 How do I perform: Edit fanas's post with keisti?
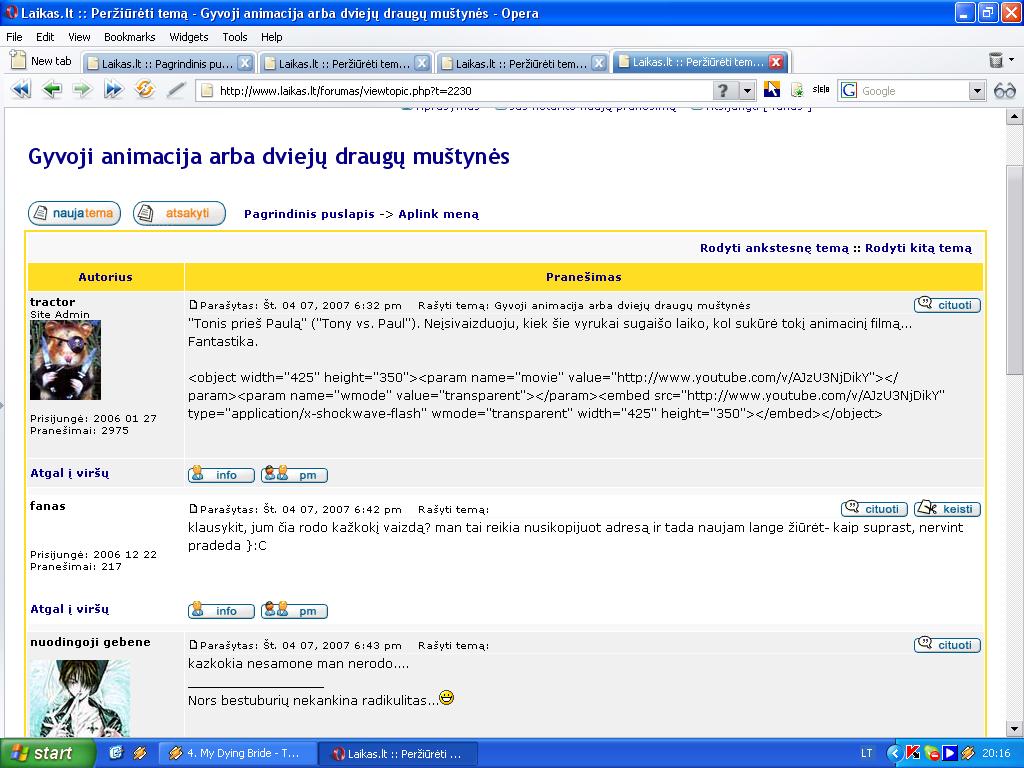(947, 509)
